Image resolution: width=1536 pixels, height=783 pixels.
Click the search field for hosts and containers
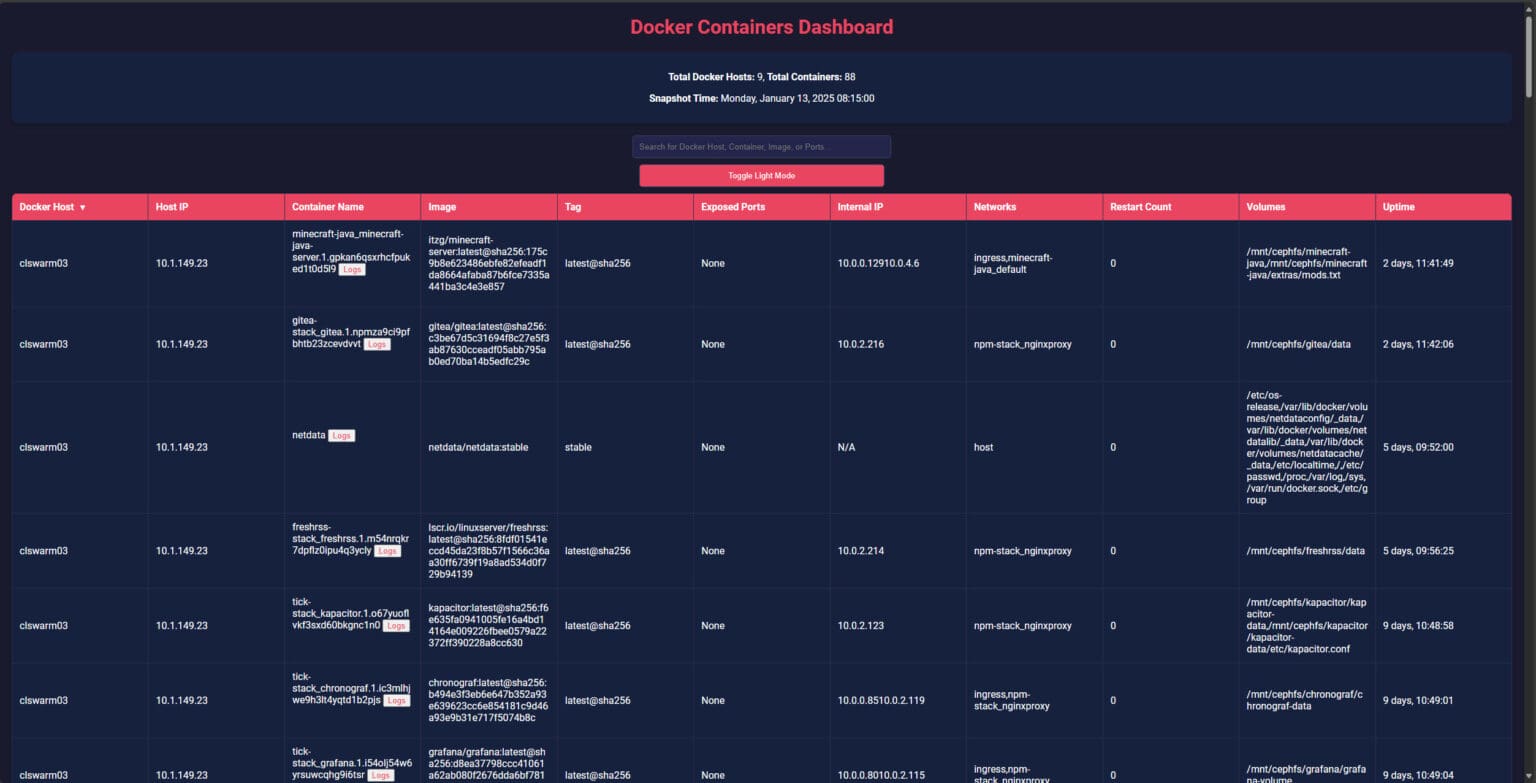(x=761, y=146)
